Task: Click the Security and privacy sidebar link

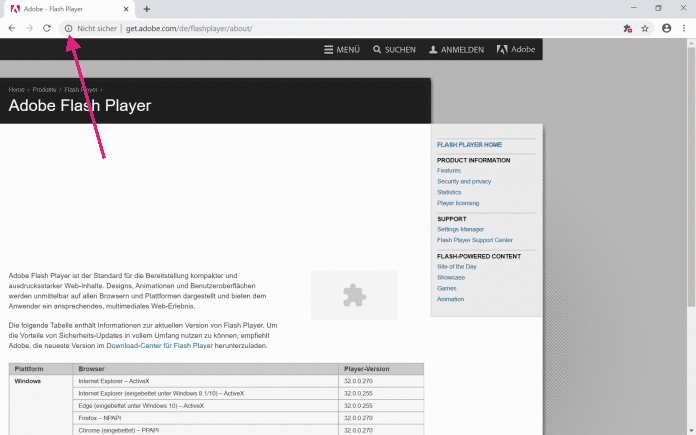Action: click(464, 181)
